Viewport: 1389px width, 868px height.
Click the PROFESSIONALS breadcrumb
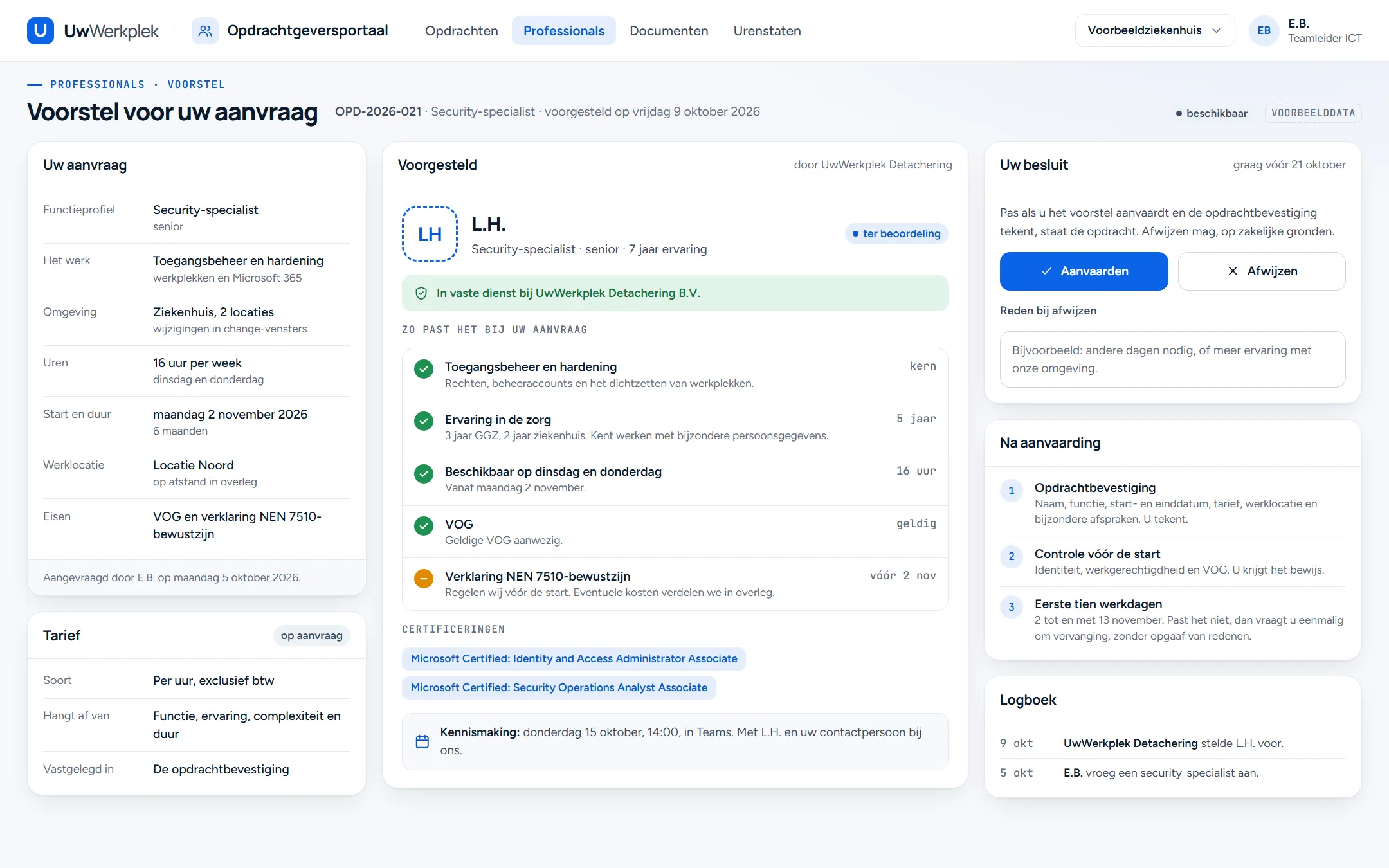(x=98, y=84)
